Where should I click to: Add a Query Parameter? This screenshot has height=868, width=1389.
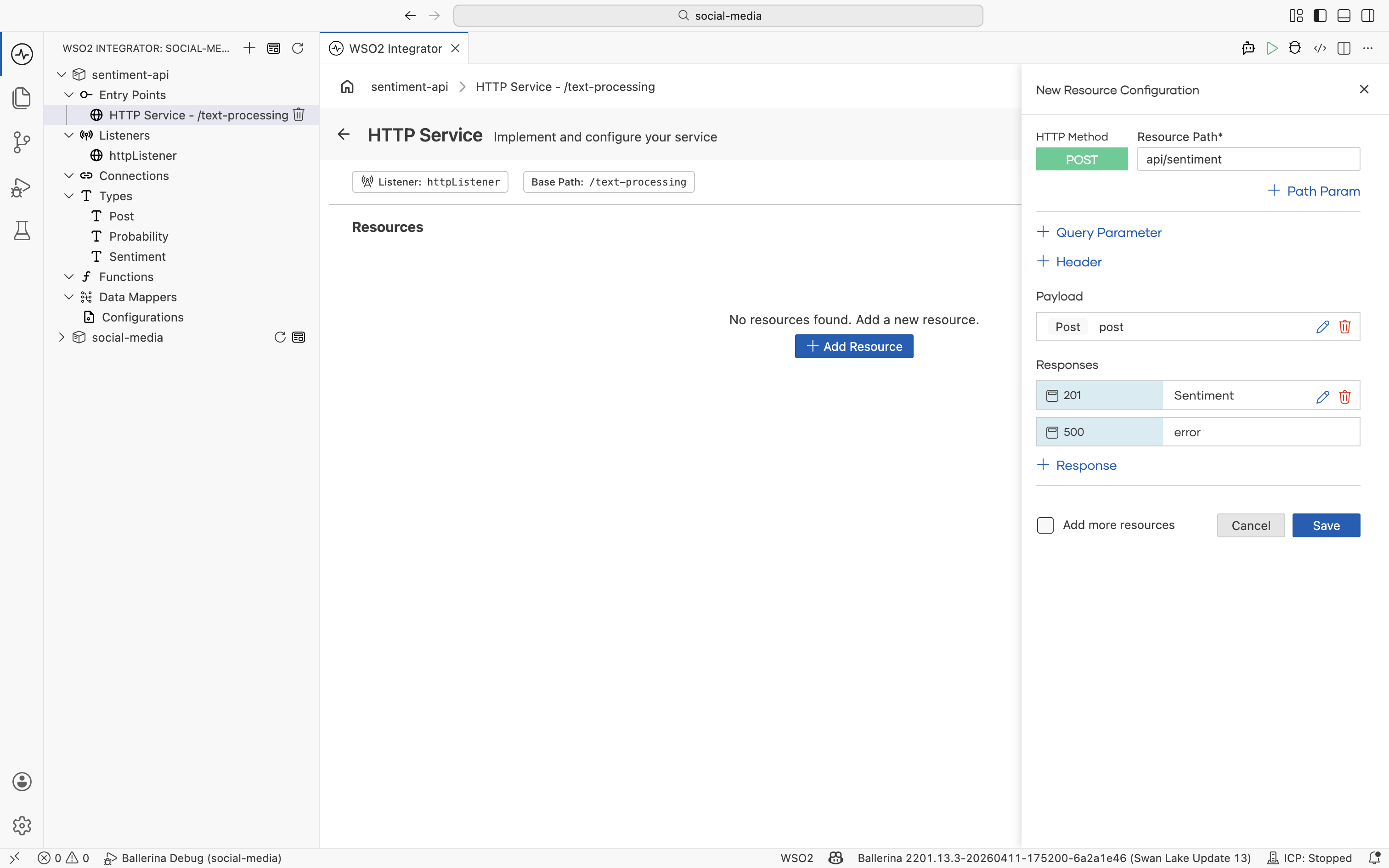(x=1099, y=232)
